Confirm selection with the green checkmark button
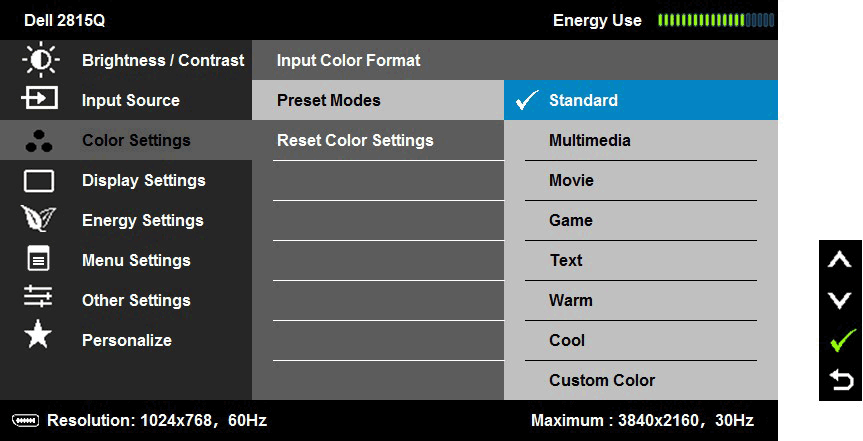This screenshot has width=863, height=441. (x=843, y=340)
